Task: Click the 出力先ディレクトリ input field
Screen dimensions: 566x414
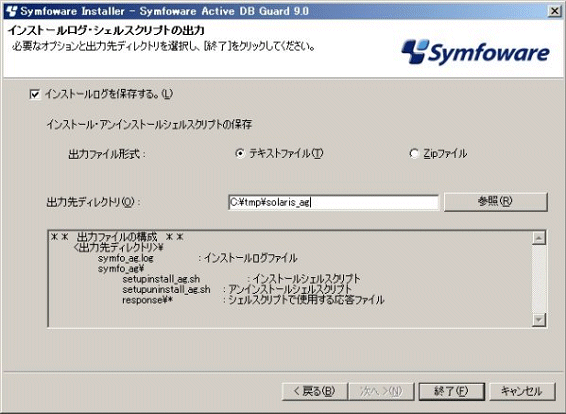Action: (333, 202)
